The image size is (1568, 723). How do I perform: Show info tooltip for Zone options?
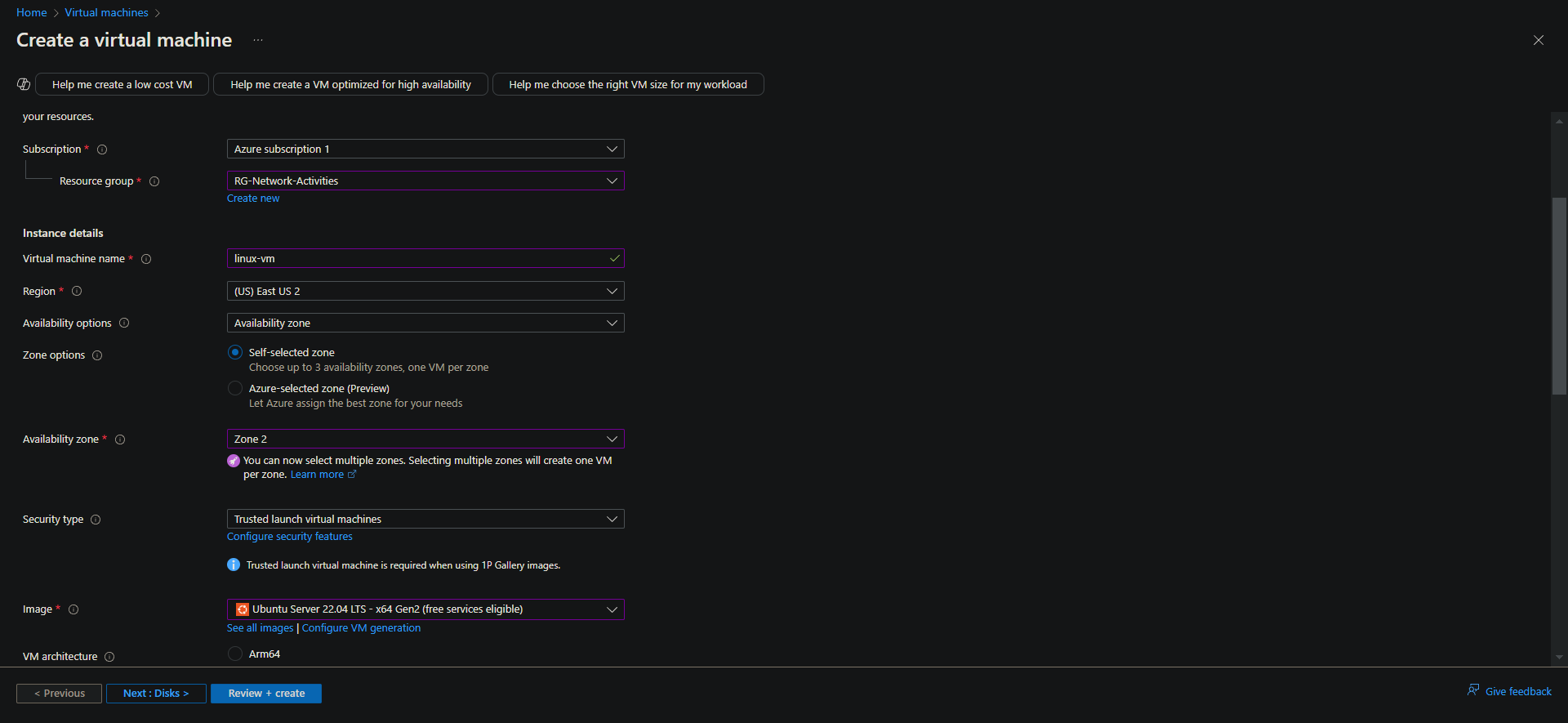pos(97,355)
